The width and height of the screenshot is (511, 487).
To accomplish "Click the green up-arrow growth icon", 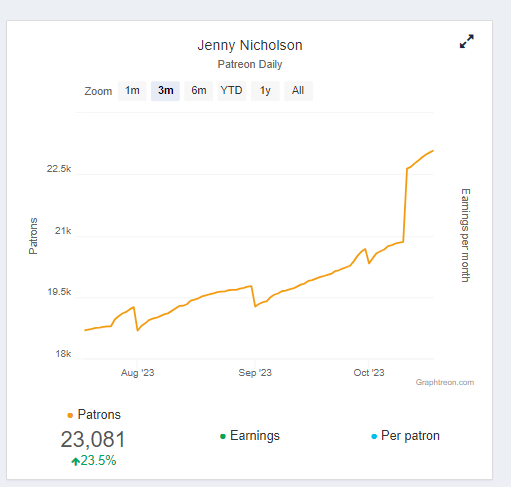I will tap(75, 461).
